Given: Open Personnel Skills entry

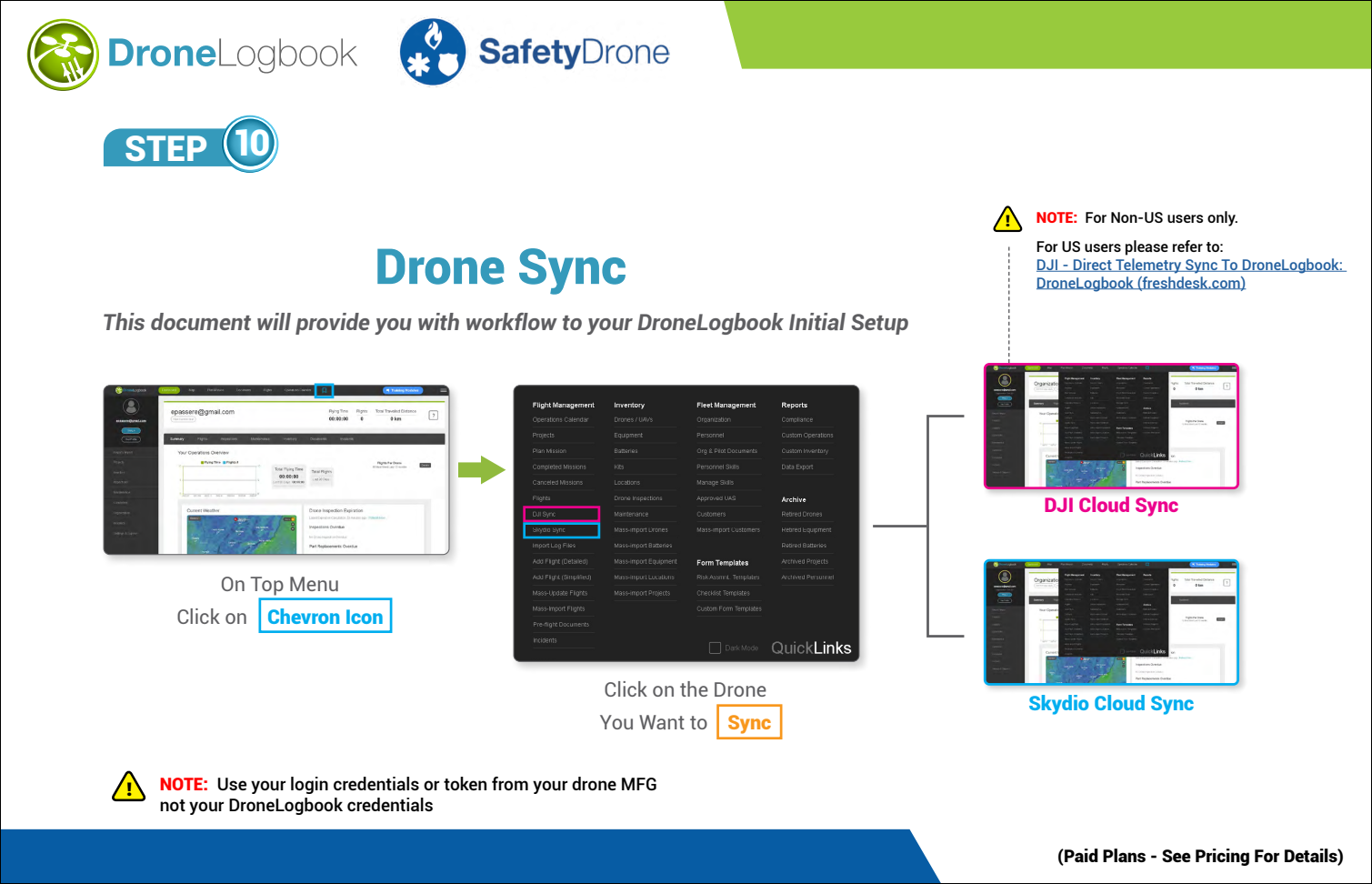Looking at the screenshot, I should tap(718, 467).
